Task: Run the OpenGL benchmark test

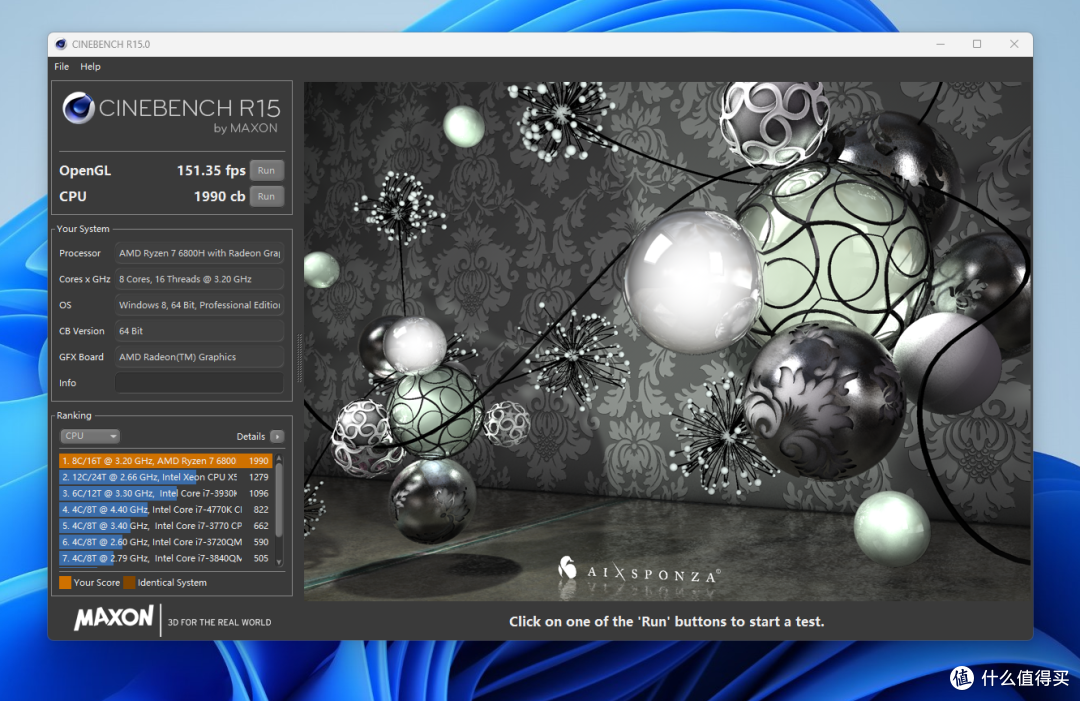Action: tap(266, 170)
